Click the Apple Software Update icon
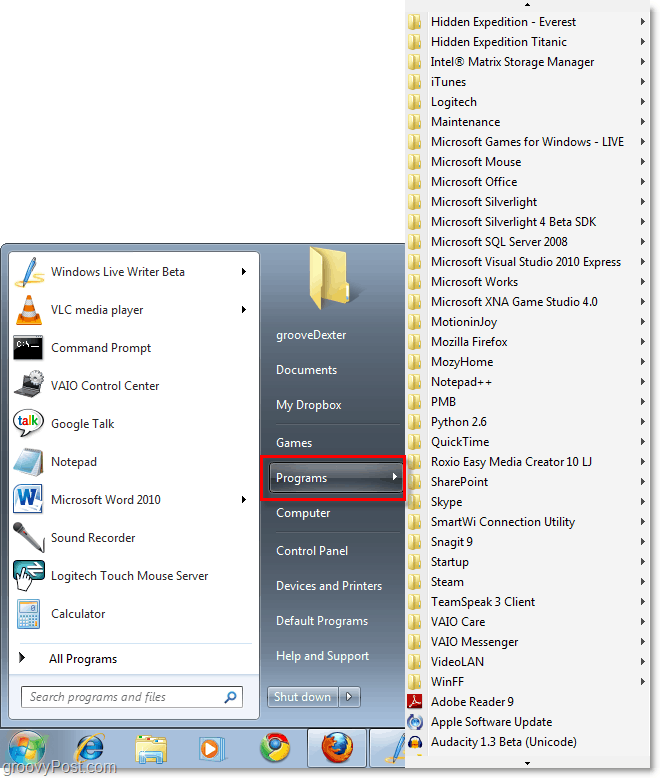 [414, 722]
